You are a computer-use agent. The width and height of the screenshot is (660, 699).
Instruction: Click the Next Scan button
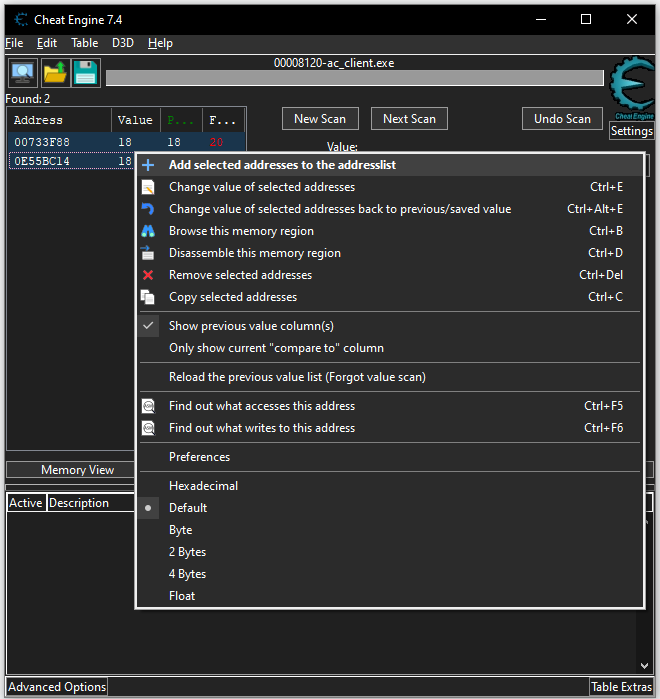click(409, 119)
